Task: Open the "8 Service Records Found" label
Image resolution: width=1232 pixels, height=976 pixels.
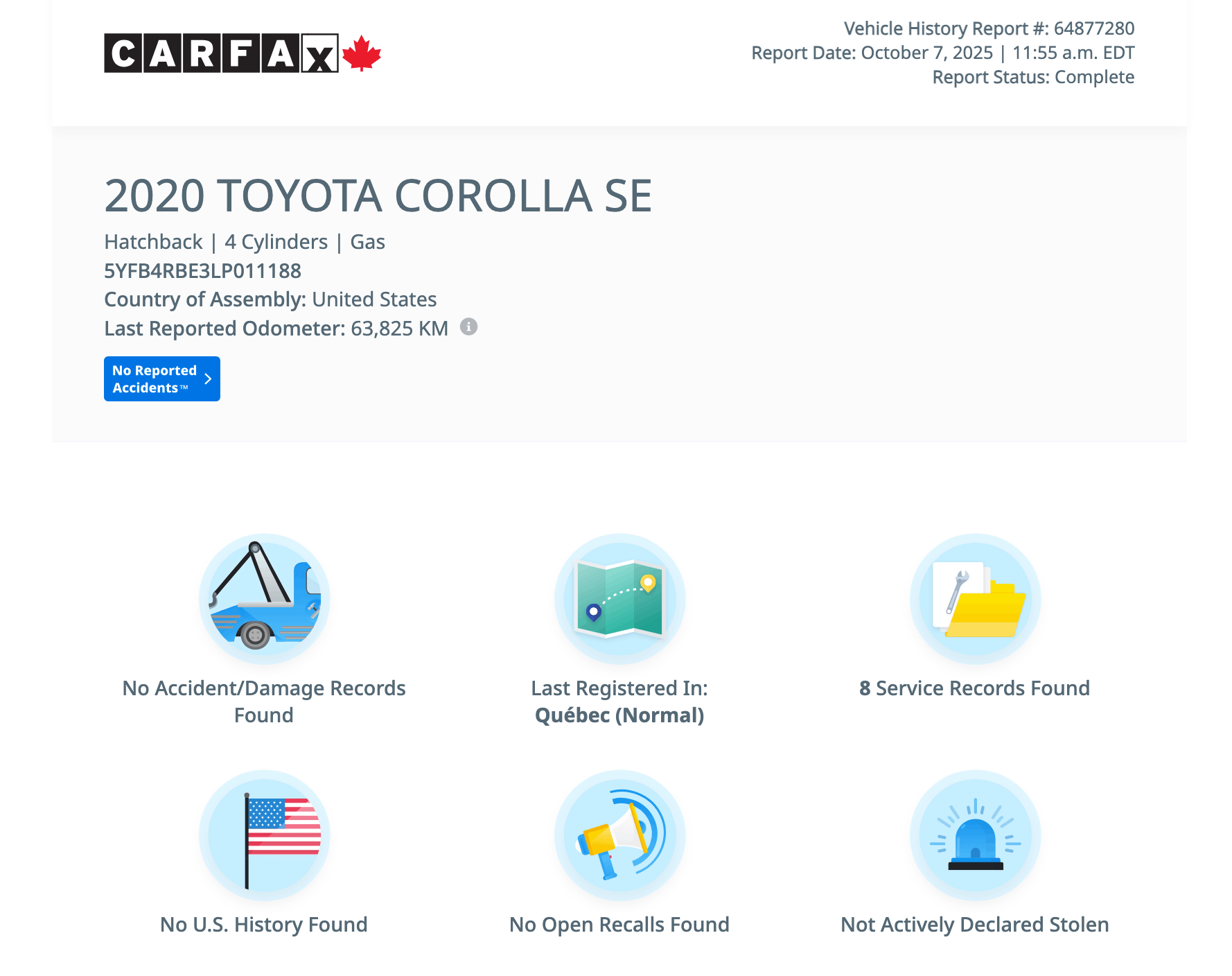Action: pyautogui.click(x=975, y=688)
